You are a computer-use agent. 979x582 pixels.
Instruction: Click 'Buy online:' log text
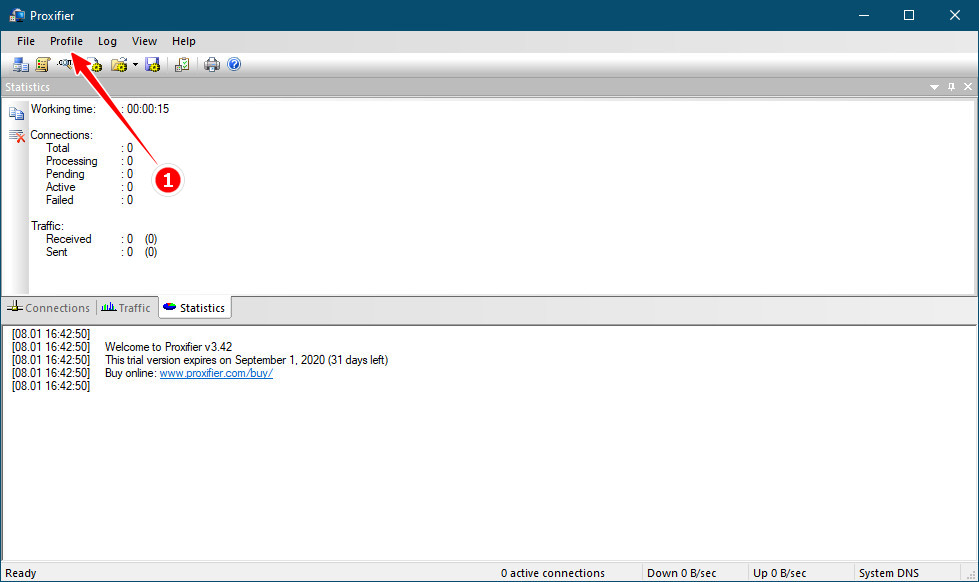click(x=130, y=373)
